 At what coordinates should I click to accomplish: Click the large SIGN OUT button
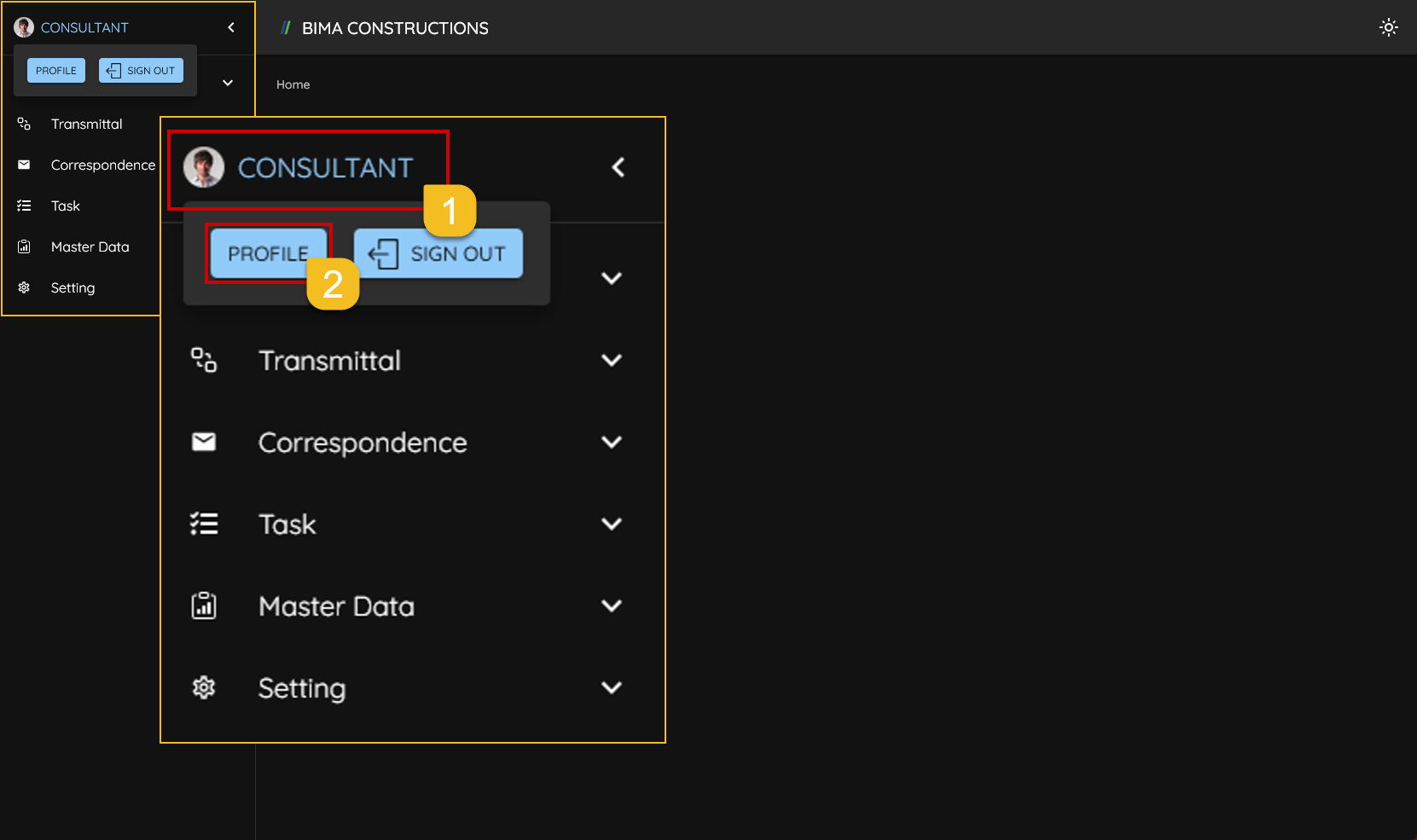[x=438, y=253]
